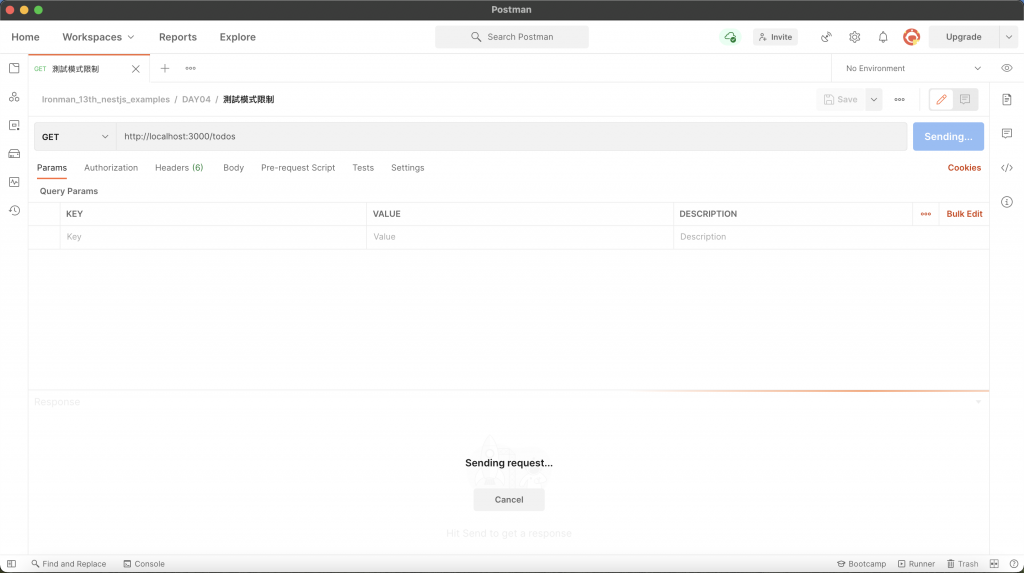Open the comments icon in right sidebar
This screenshot has width=1024, height=573.
tap(1006, 133)
